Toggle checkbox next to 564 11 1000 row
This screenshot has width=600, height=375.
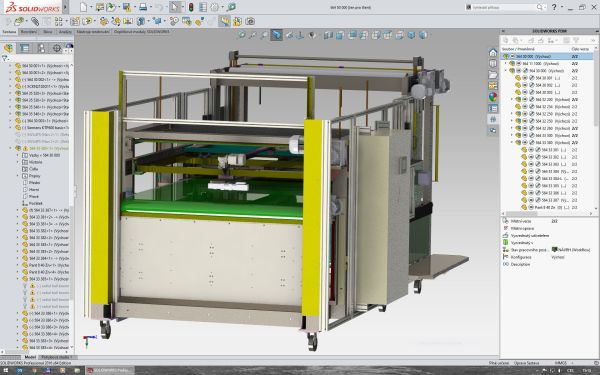tap(518, 64)
